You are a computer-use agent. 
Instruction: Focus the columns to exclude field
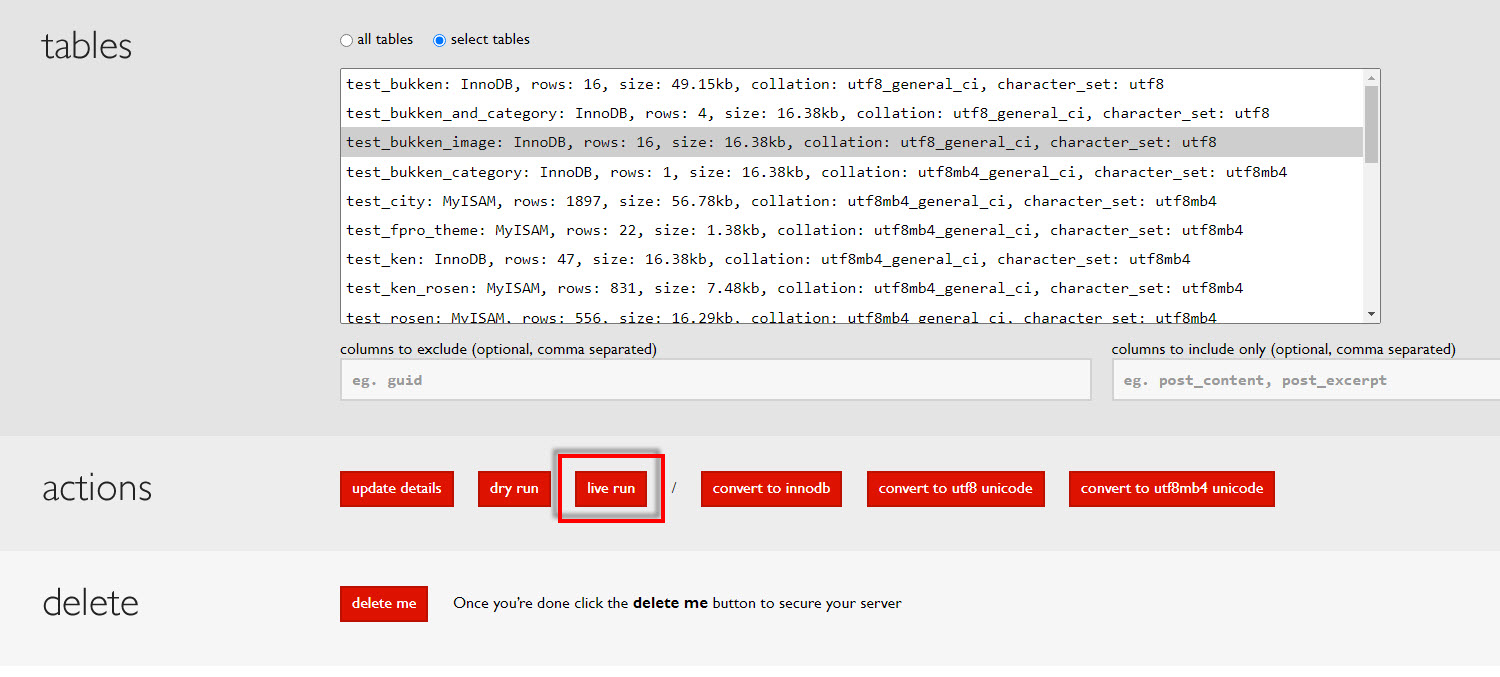[715, 380]
